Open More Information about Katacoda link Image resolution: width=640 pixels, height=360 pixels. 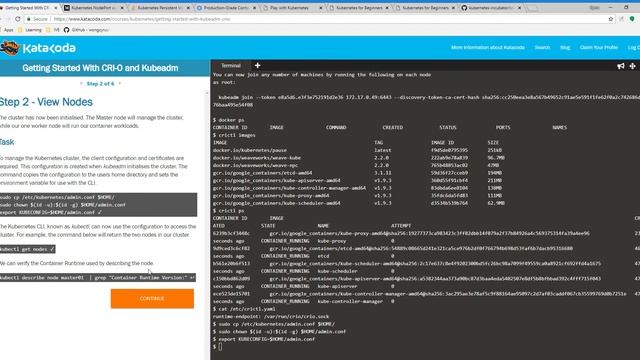pos(488,47)
